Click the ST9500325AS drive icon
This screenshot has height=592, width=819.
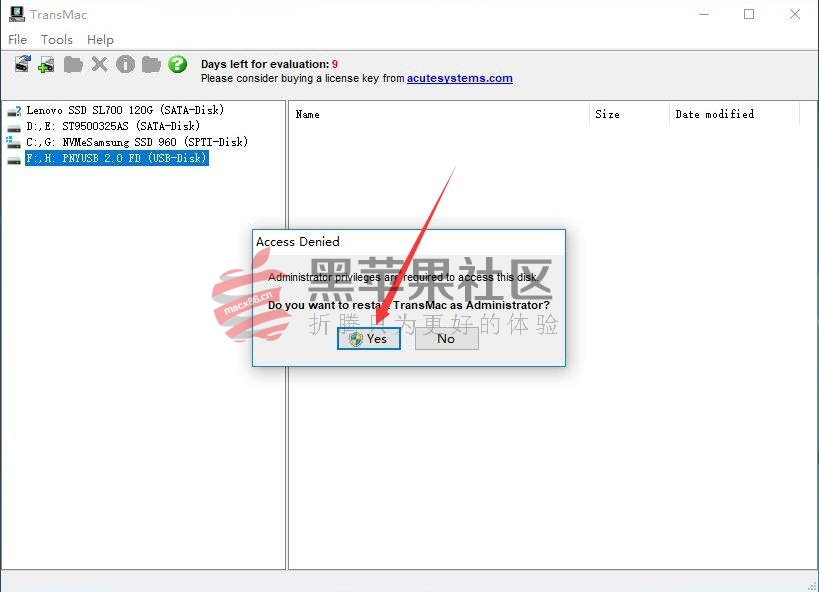(x=14, y=127)
